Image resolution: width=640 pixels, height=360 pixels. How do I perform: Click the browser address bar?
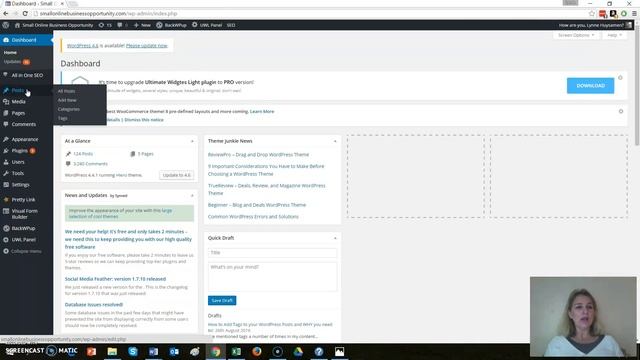(x=310, y=13)
